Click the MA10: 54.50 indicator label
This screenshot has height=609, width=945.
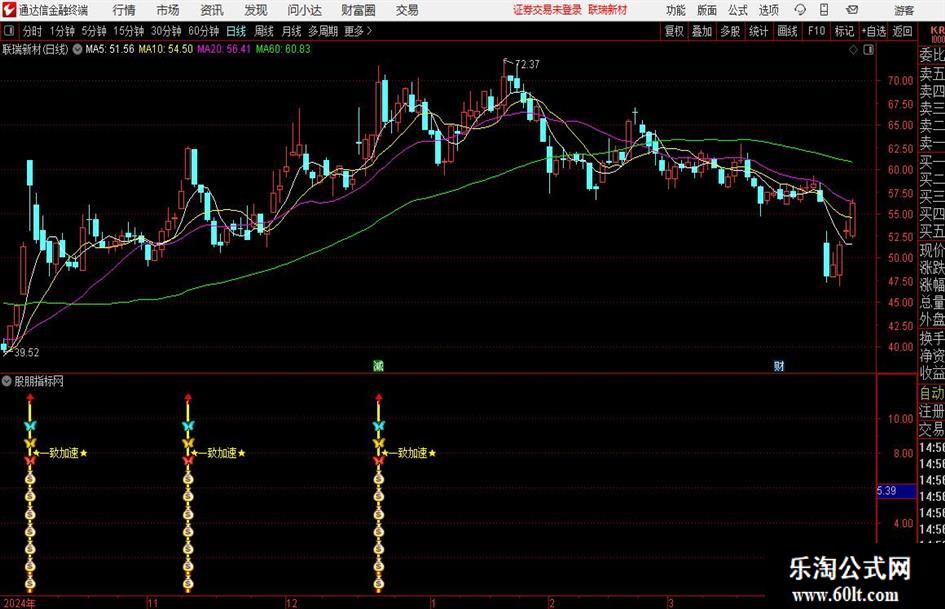166,49
